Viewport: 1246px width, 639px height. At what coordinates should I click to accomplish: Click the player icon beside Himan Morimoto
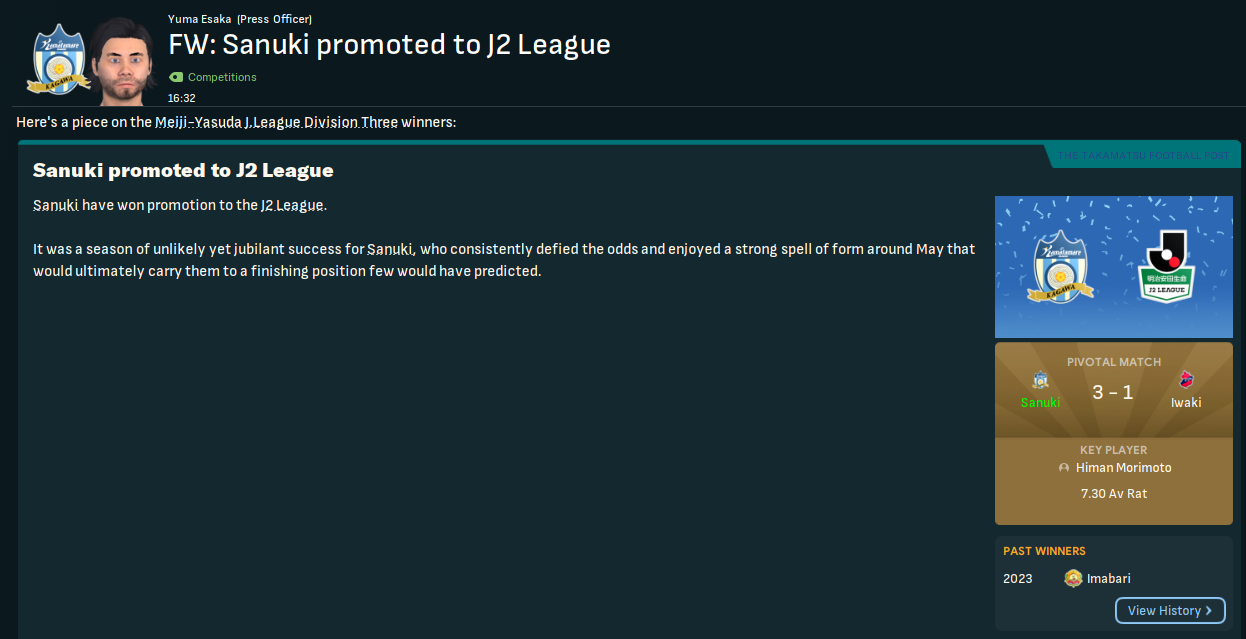(1064, 468)
